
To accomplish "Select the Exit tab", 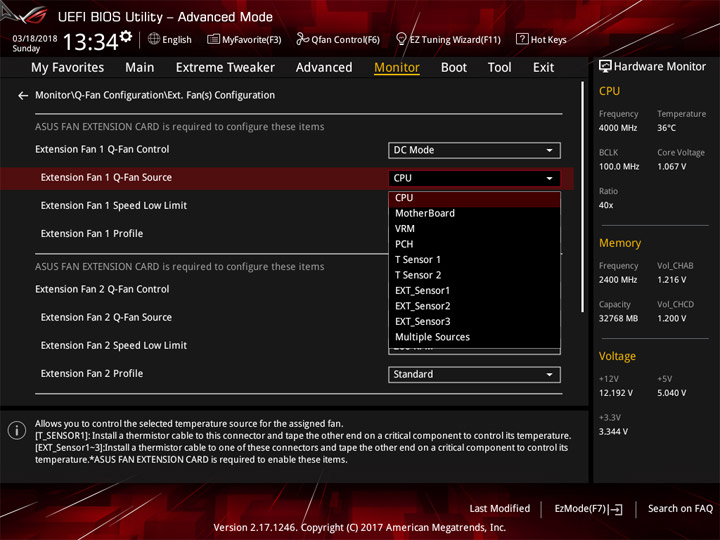I will [543, 68].
